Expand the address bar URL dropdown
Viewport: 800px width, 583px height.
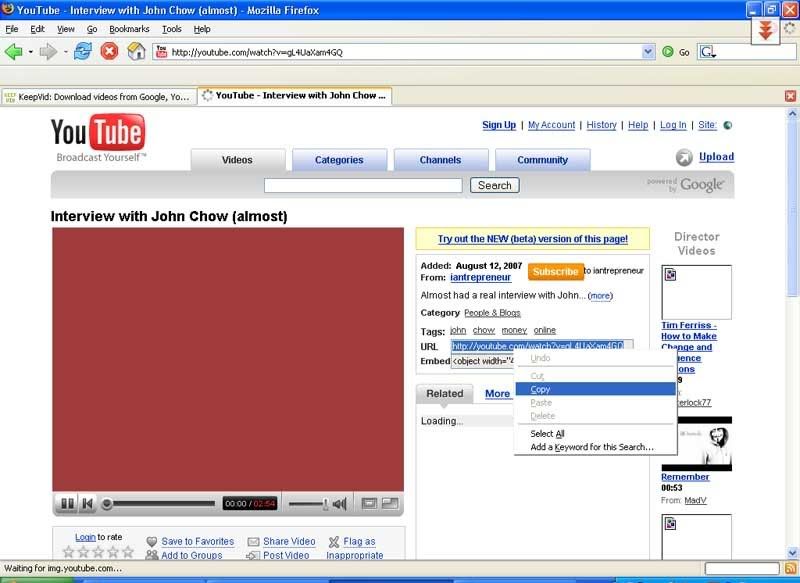pos(648,52)
